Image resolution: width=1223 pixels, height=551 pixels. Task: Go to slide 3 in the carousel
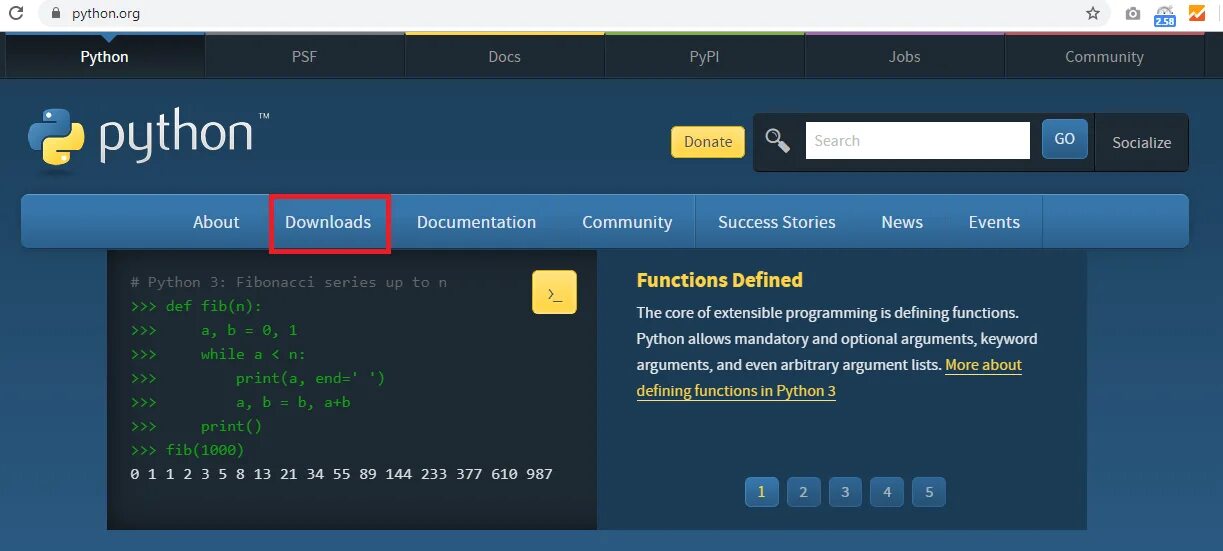coord(845,491)
